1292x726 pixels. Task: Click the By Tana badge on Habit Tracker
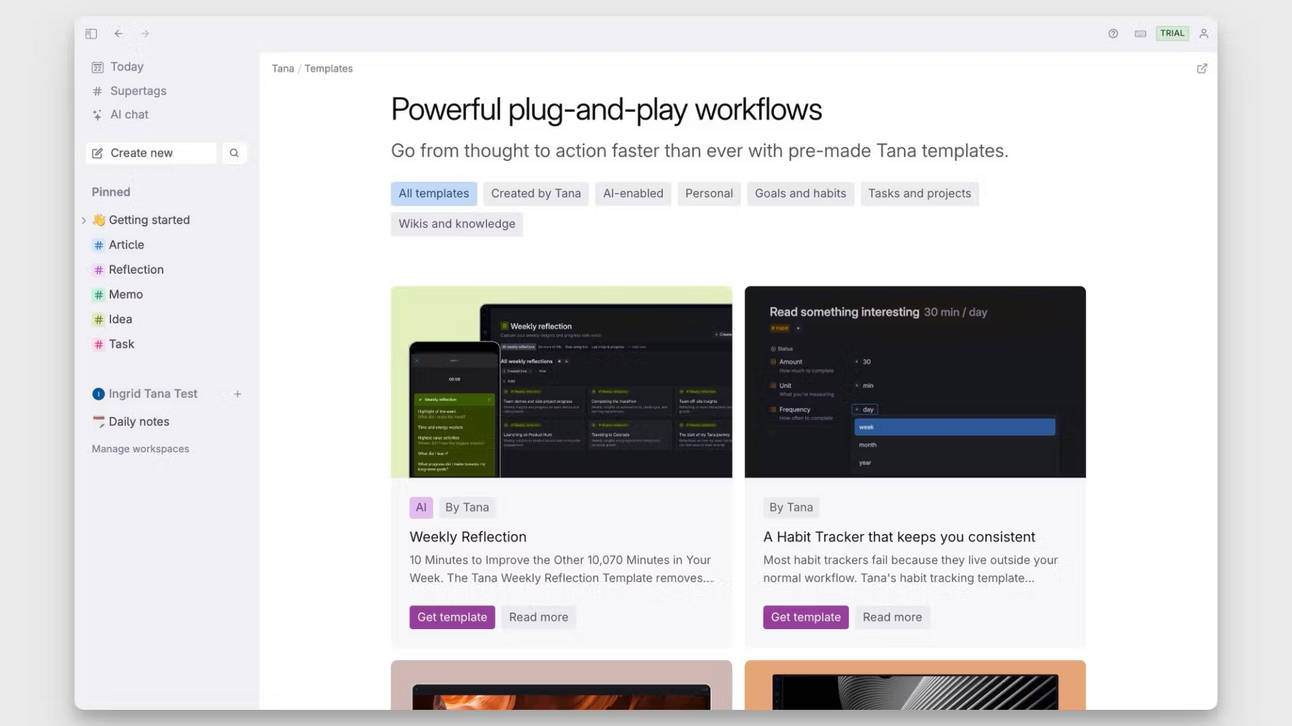[791, 508]
